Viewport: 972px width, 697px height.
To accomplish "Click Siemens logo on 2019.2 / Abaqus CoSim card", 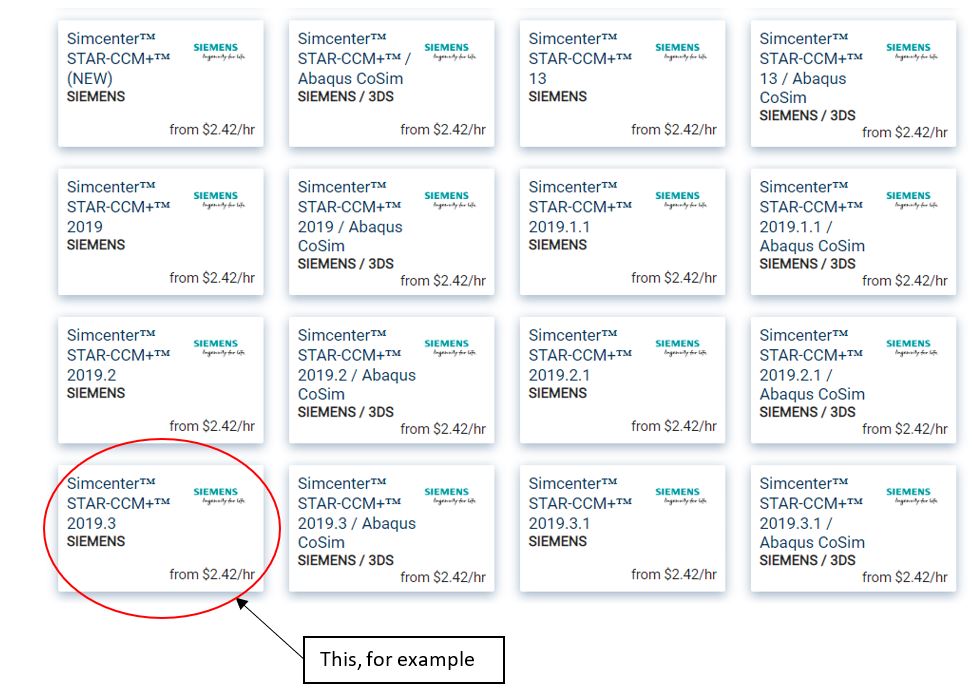I will pos(450,347).
